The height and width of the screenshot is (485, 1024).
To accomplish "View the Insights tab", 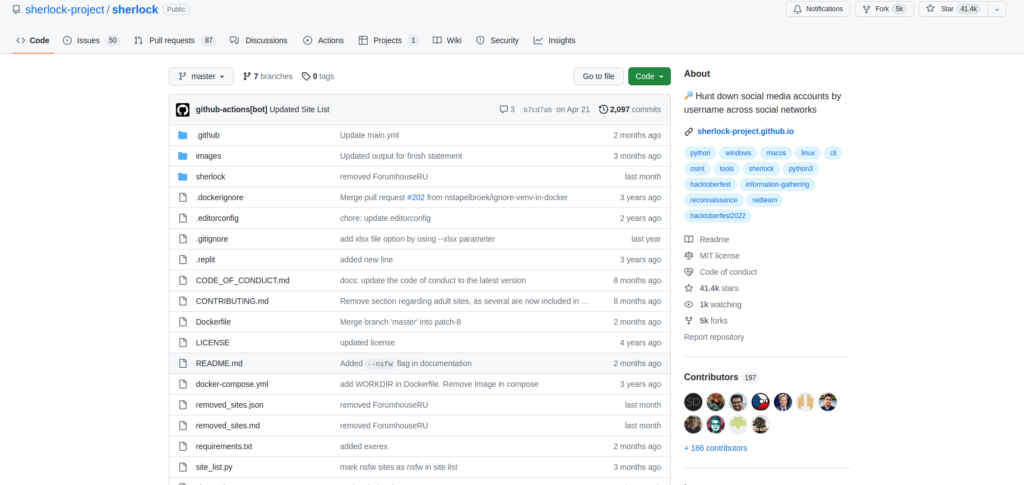I will (554, 40).
